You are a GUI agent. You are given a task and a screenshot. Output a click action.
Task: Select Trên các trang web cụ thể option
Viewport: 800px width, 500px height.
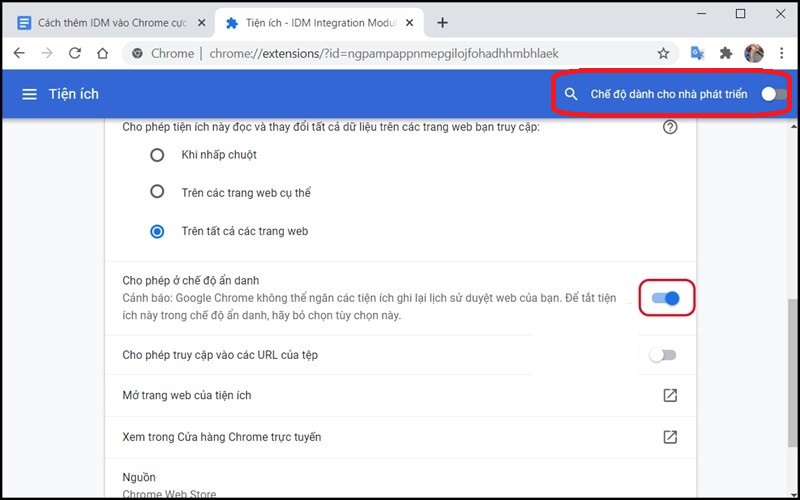[157, 192]
